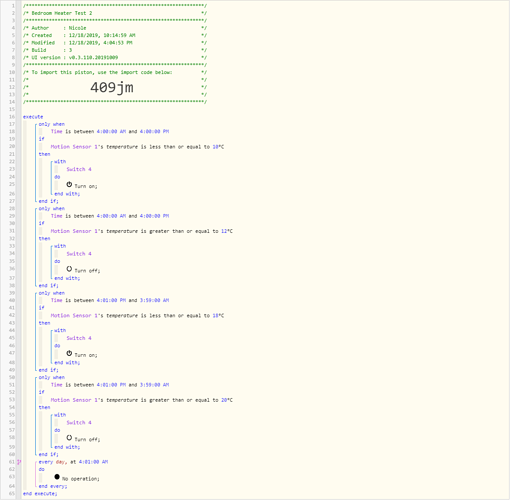Click line number 28 in the gutter
The image size is (512, 500).
[12, 209]
